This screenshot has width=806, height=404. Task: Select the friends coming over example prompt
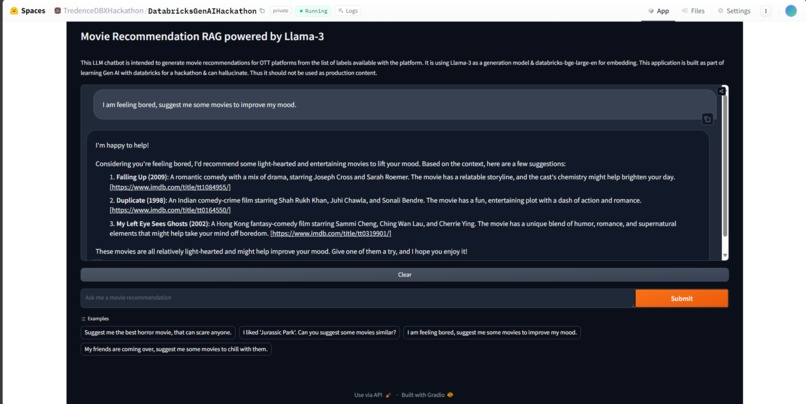click(176, 350)
